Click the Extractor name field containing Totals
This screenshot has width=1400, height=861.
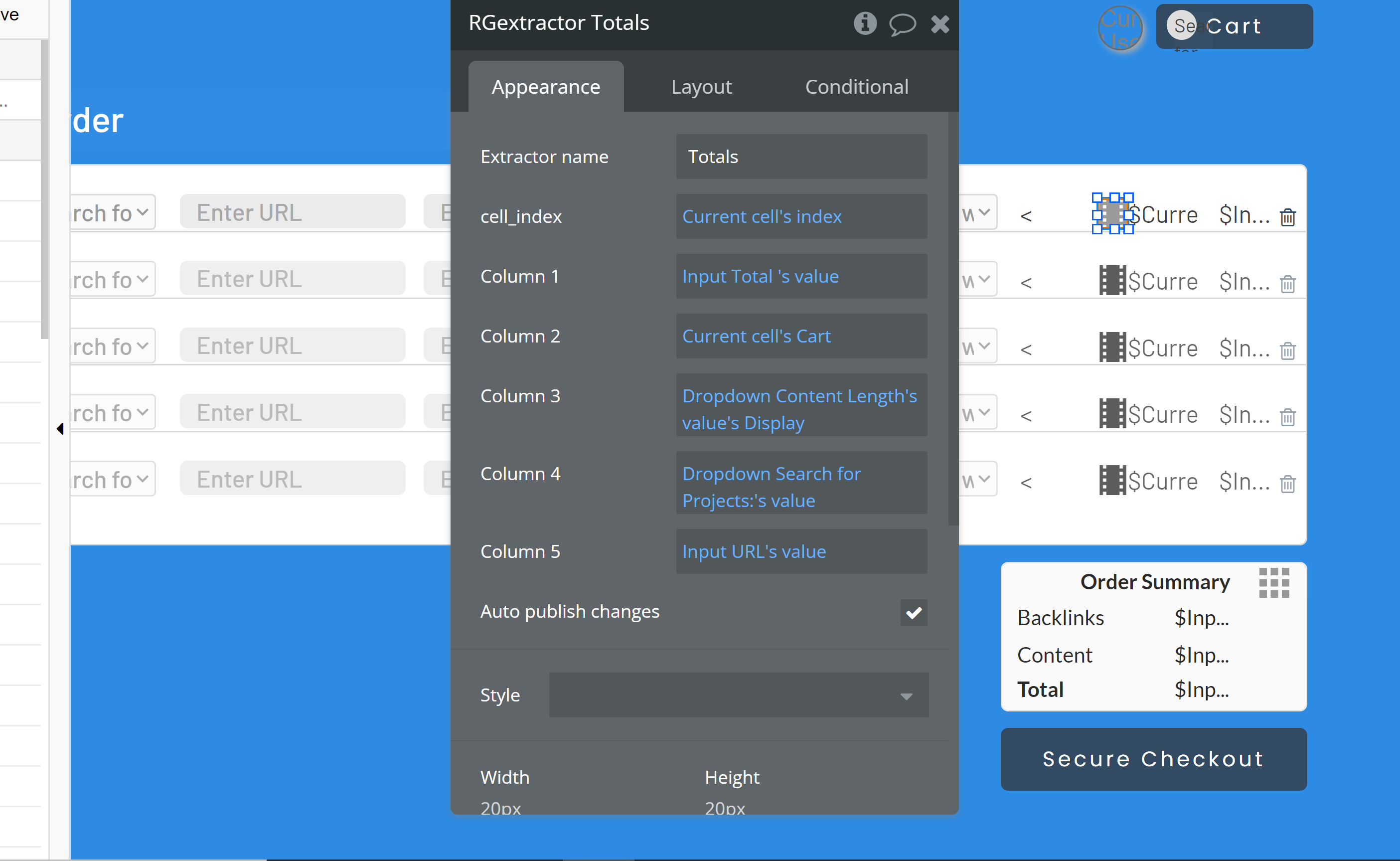pyautogui.click(x=801, y=157)
